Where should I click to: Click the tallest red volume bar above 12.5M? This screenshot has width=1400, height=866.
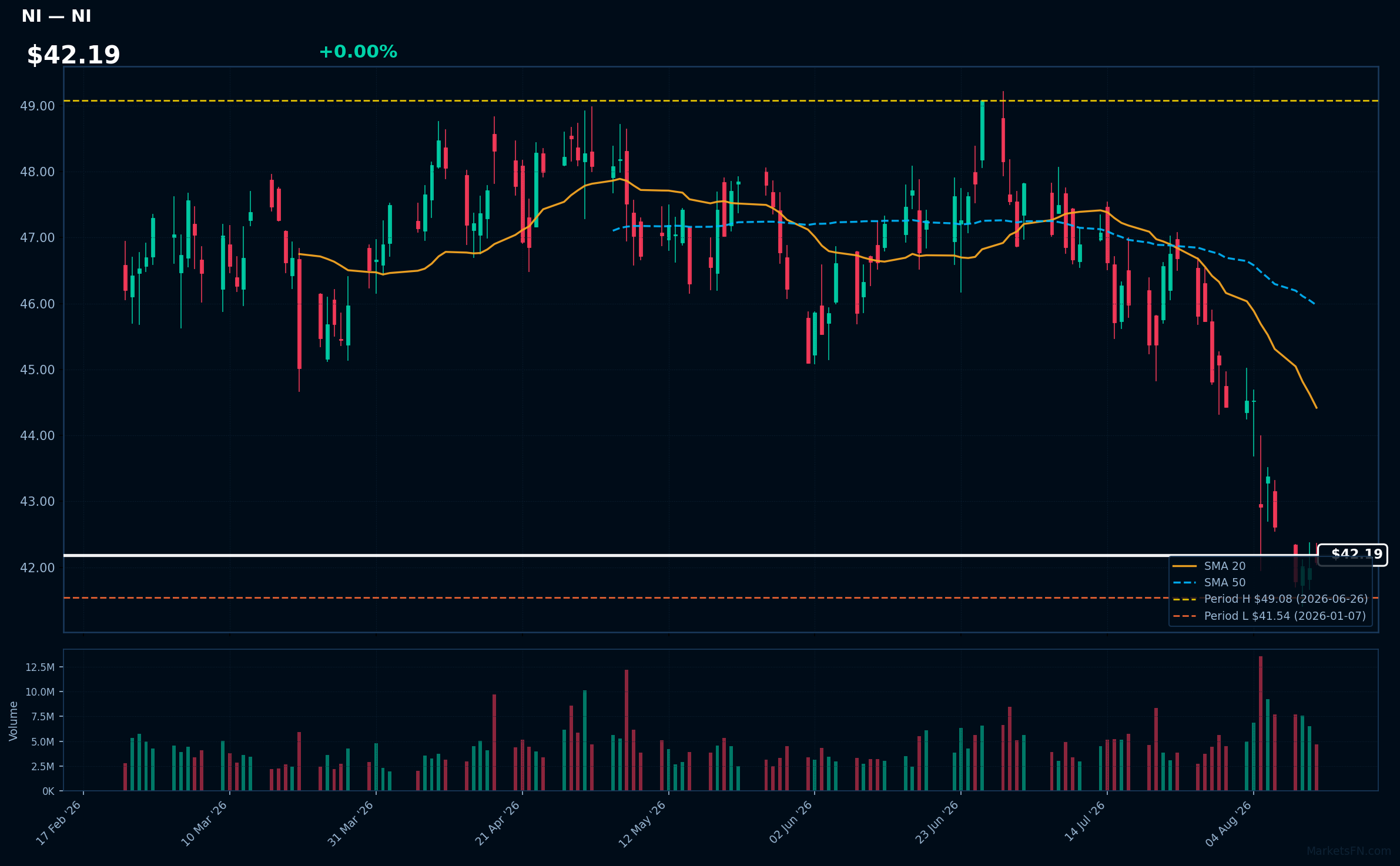1261,724
